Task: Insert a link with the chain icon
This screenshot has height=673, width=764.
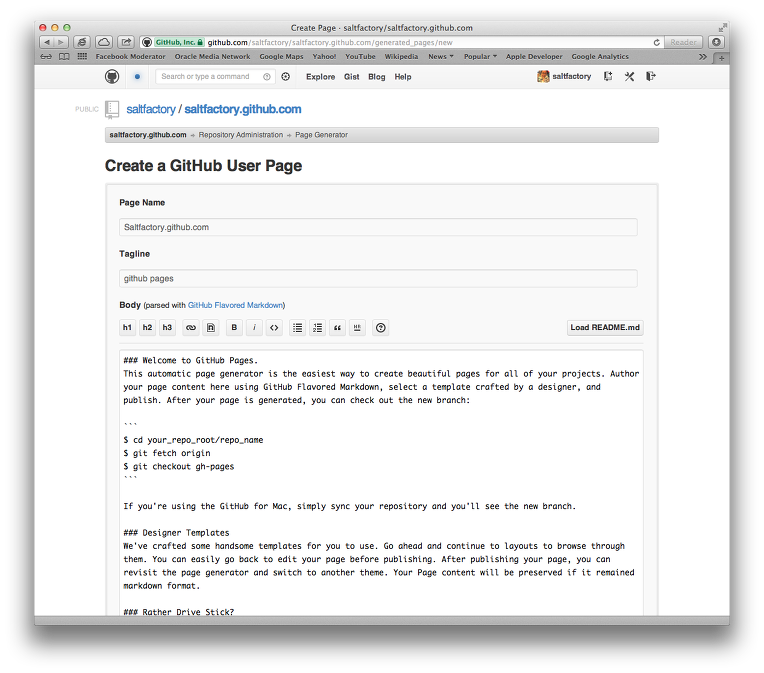Action: [191, 327]
